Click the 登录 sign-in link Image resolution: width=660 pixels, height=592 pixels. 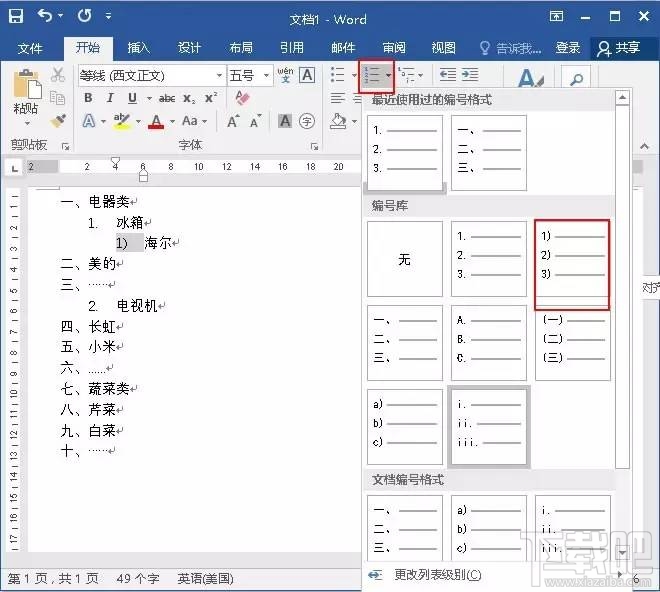point(568,48)
